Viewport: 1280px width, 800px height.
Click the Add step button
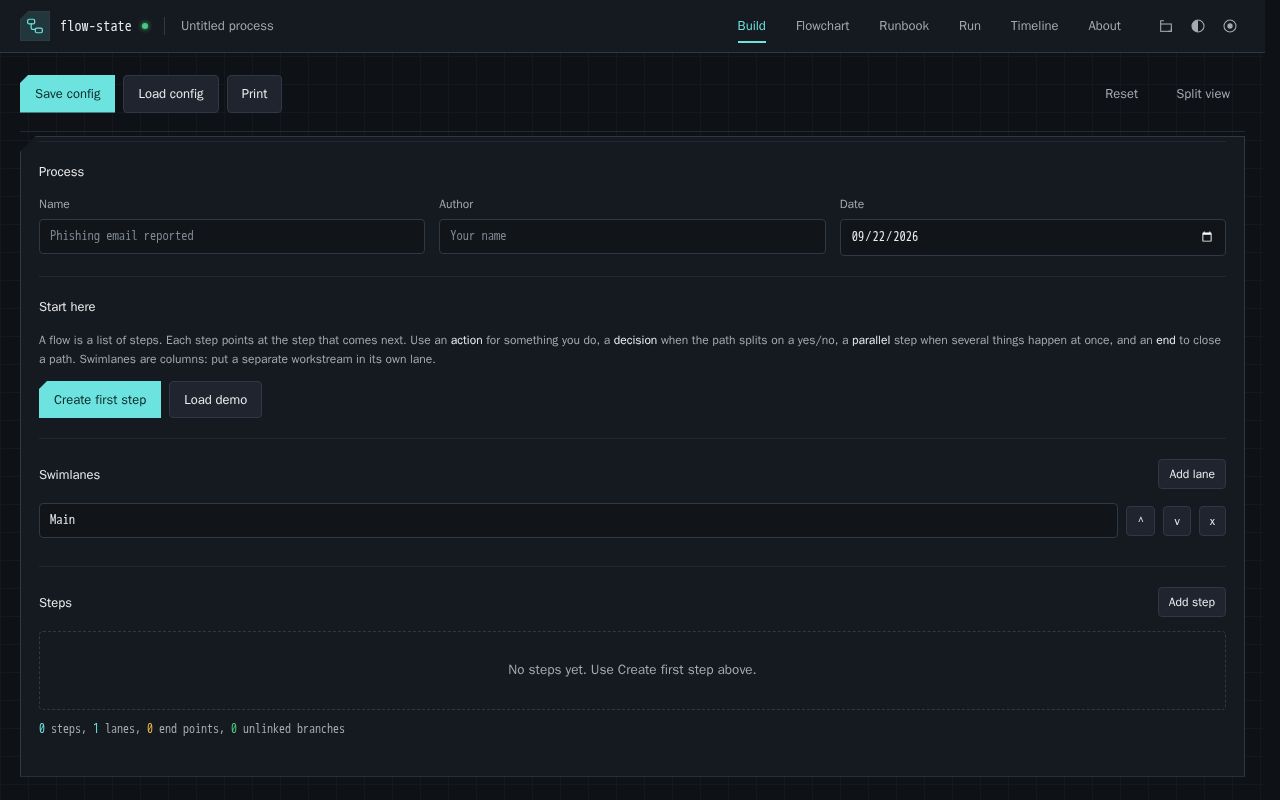click(x=1191, y=602)
